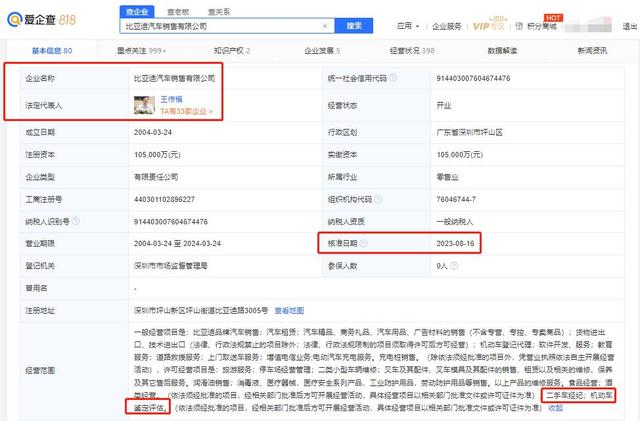The image size is (640, 421).
Task: Switch to the 数据解读 tab
Action: coord(502,51)
